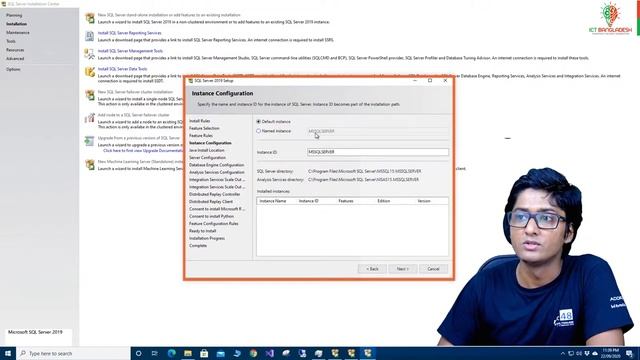Image resolution: width=640 pixels, height=360 pixels.
Task: Open Microsoft Store from the taskbar
Action: (204, 353)
